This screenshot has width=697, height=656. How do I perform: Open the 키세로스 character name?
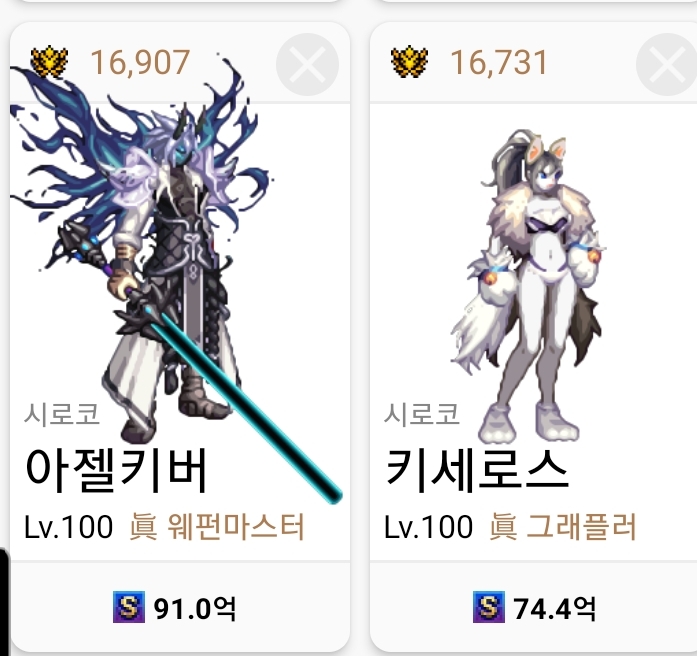[476, 470]
